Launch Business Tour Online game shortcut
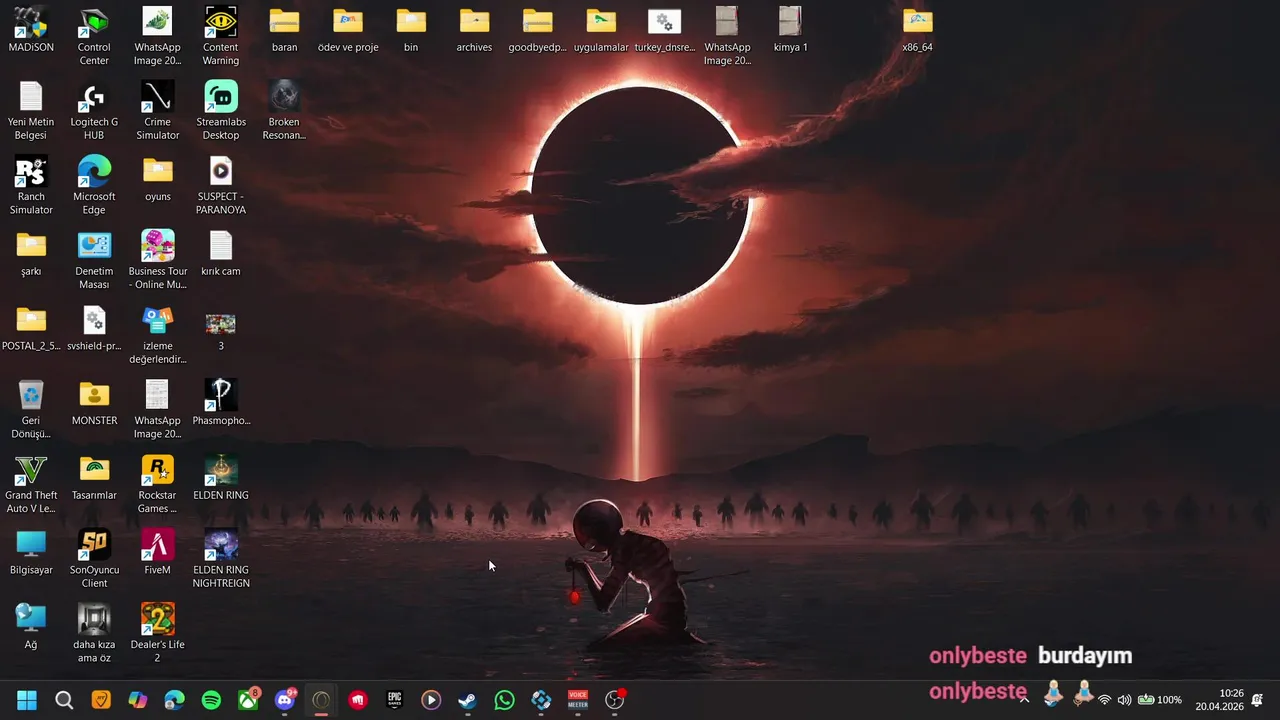 pos(157,262)
